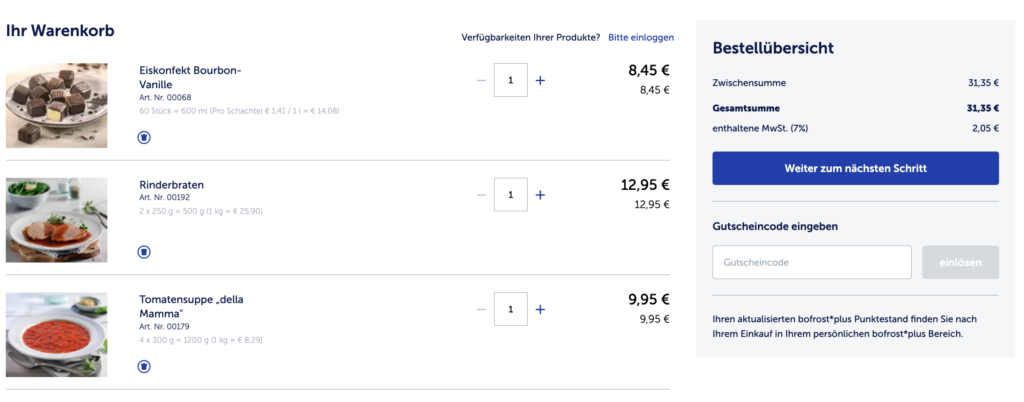1024x402 pixels.
Task: Select quantity field for Tomatensuppe
Action: coord(511,309)
